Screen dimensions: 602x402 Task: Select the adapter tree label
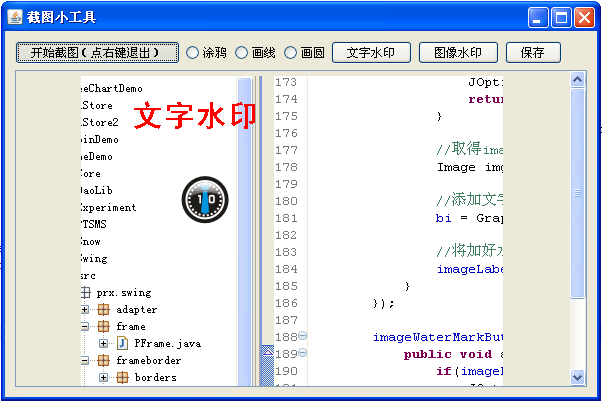tap(136, 309)
